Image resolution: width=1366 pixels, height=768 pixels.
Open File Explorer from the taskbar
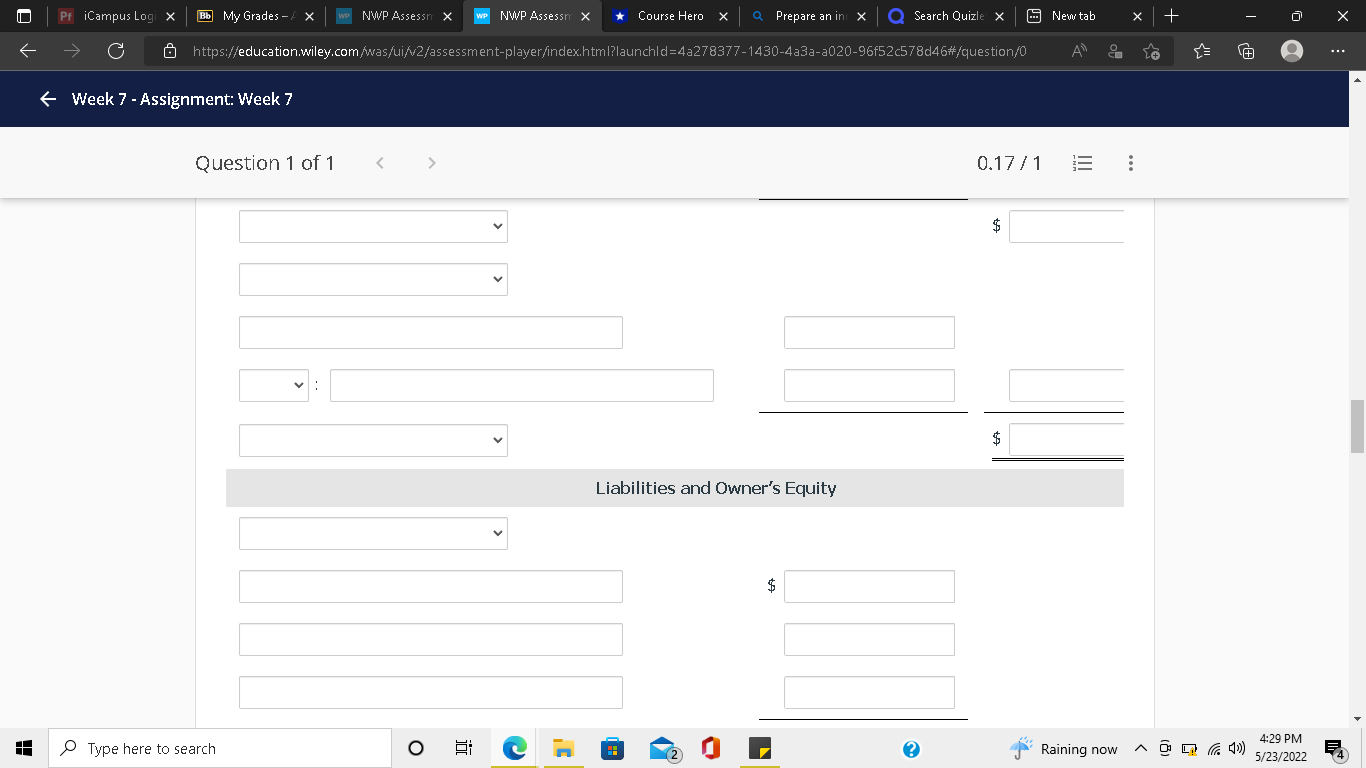coord(563,748)
